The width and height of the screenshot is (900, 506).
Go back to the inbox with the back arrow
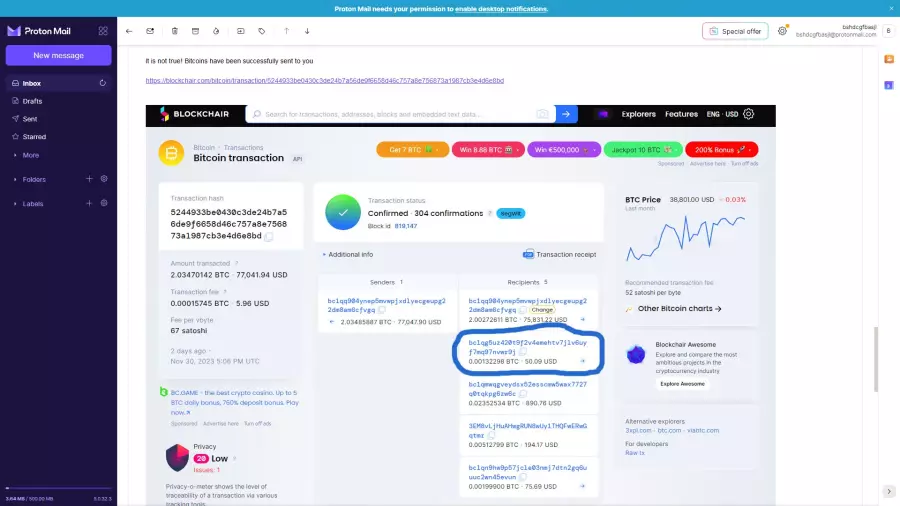(x=129, y=31)
